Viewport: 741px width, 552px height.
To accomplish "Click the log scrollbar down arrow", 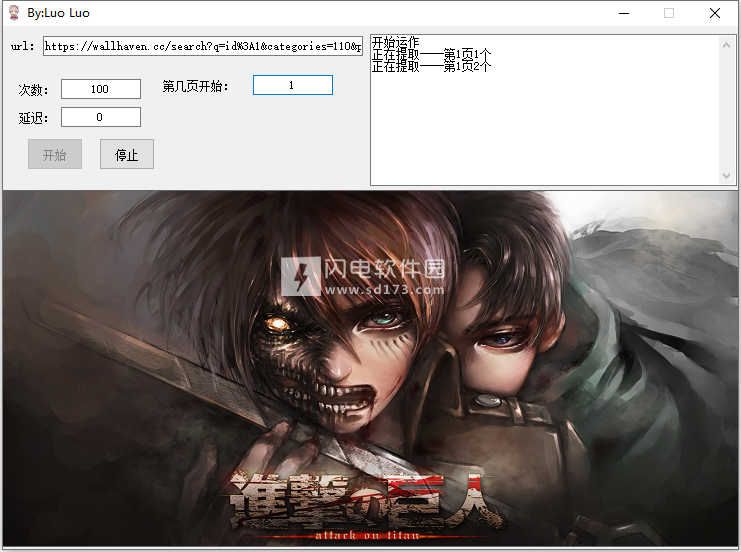I will click(x=726, y=176).
